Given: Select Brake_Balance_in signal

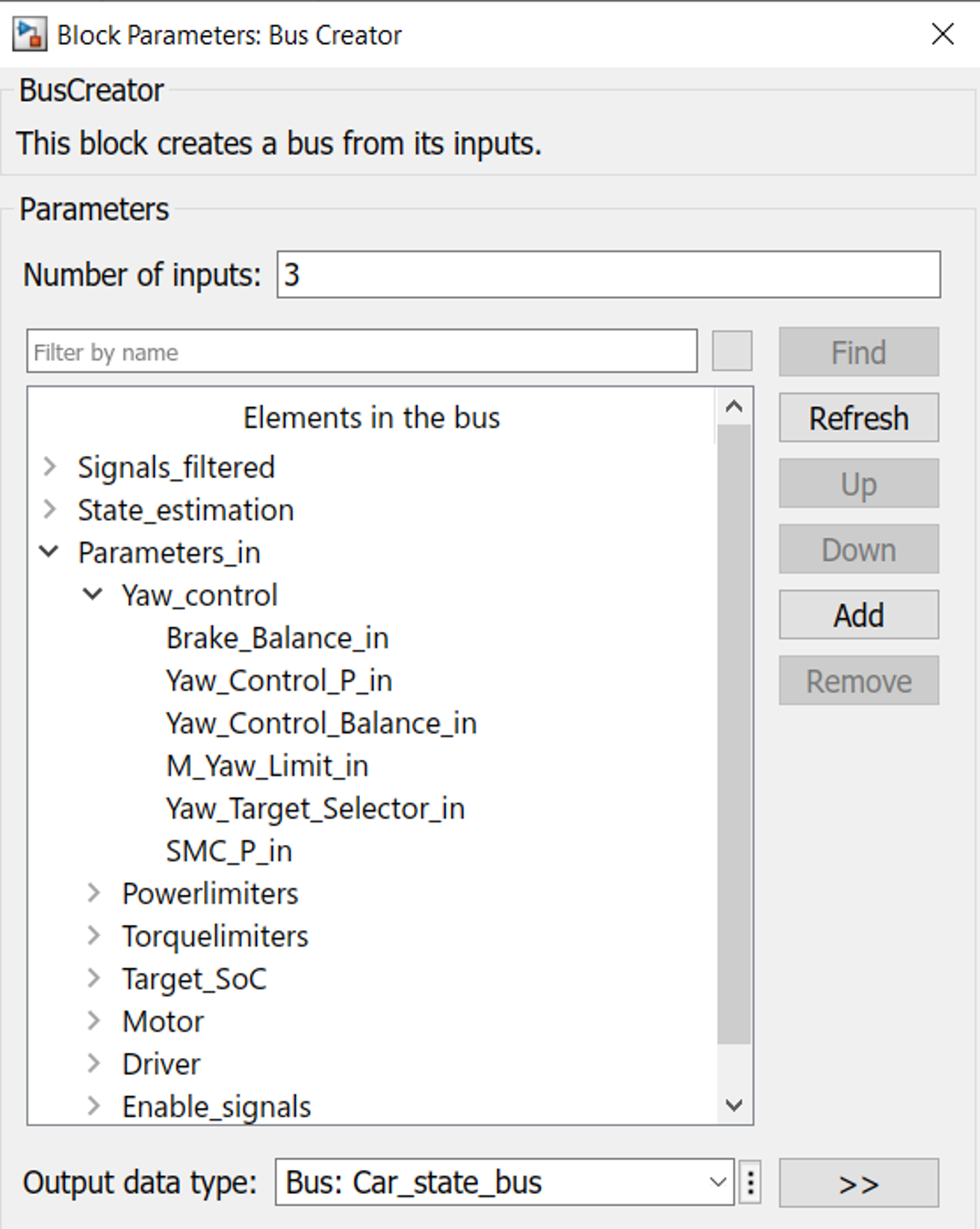Looking at the screenshot, I should pos(277,638).
